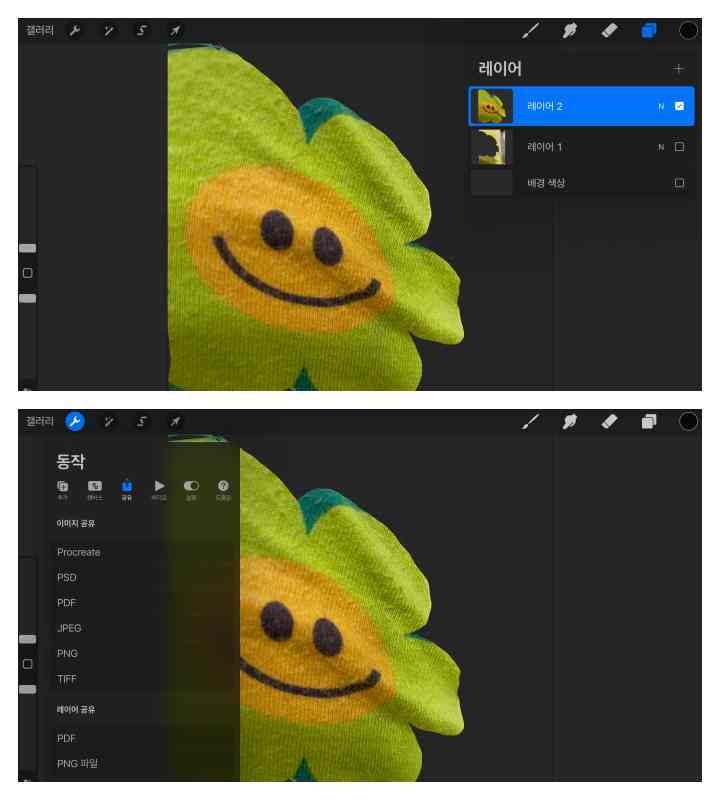720x800 pixels.
Task: Return to 갤러리 in Layers-panel screenshot
Action: [39, 31]
